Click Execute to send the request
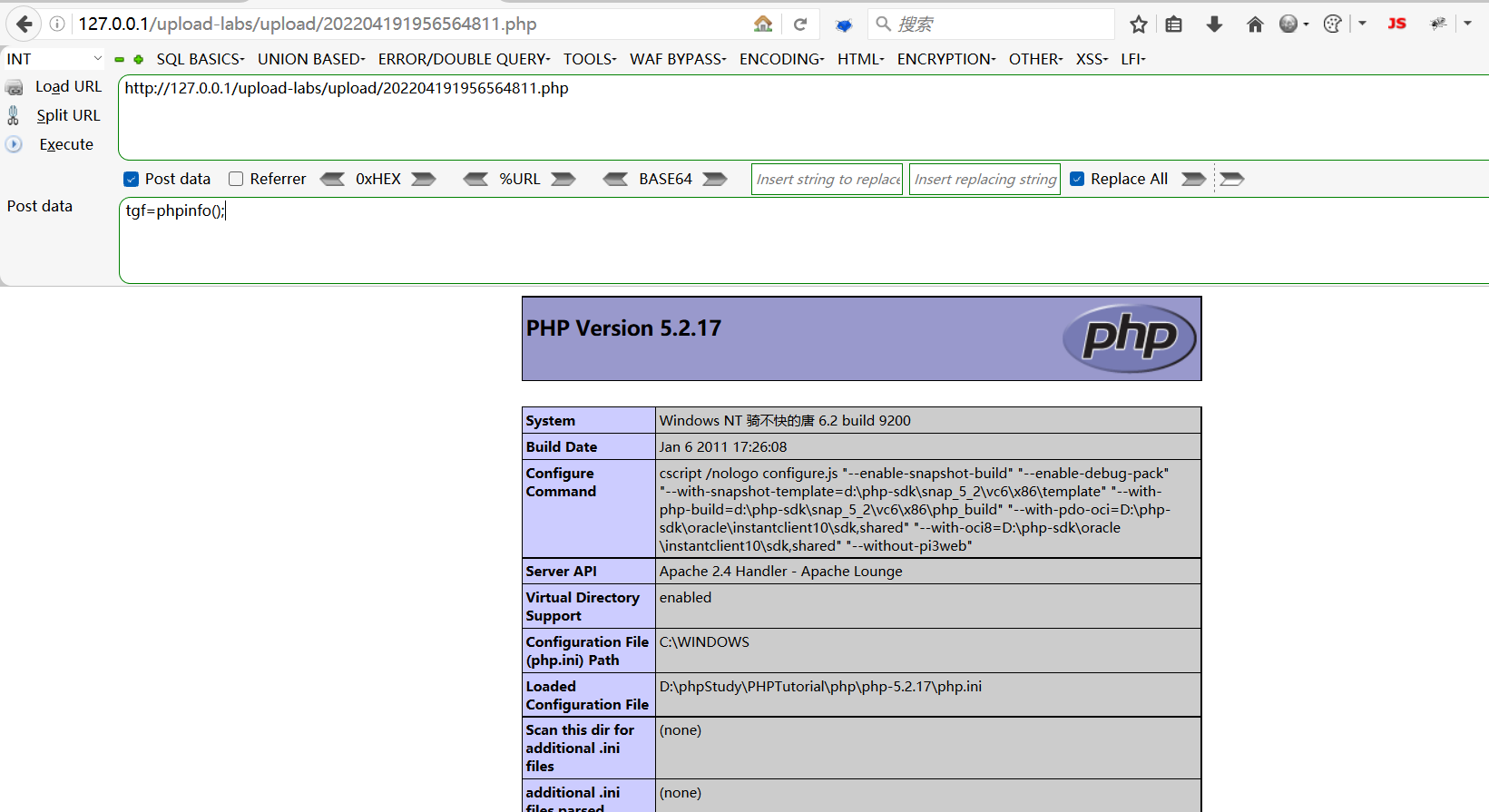 [51, 144]
